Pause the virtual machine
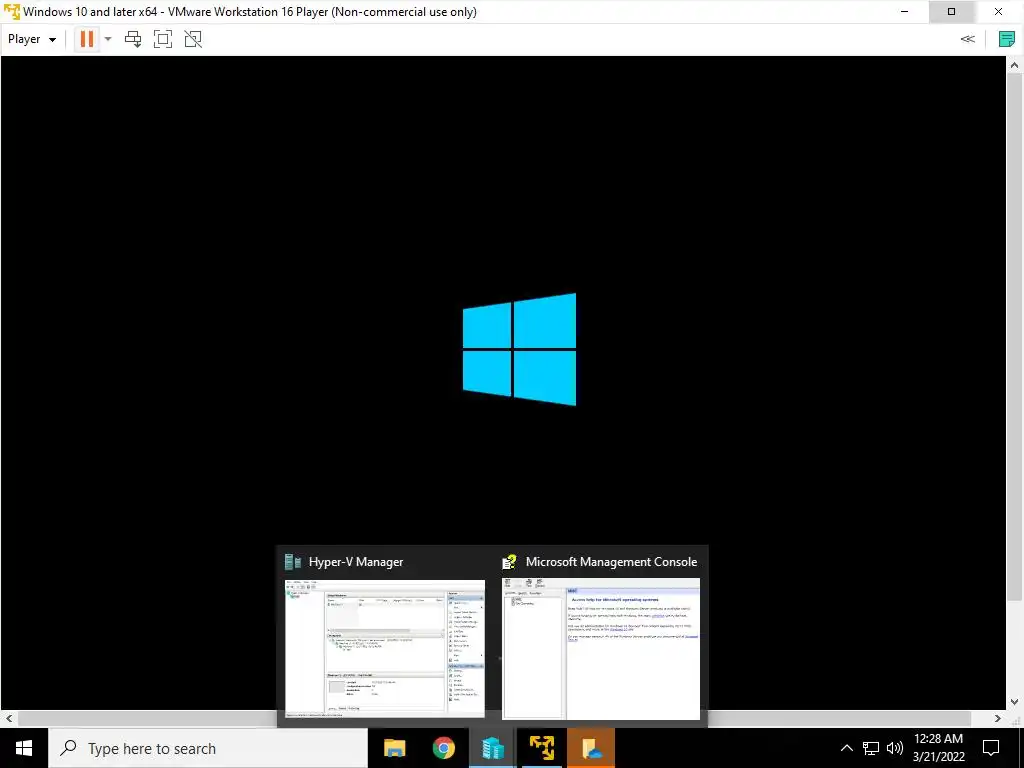The image size is (1024, 768). tap(86, 39)
